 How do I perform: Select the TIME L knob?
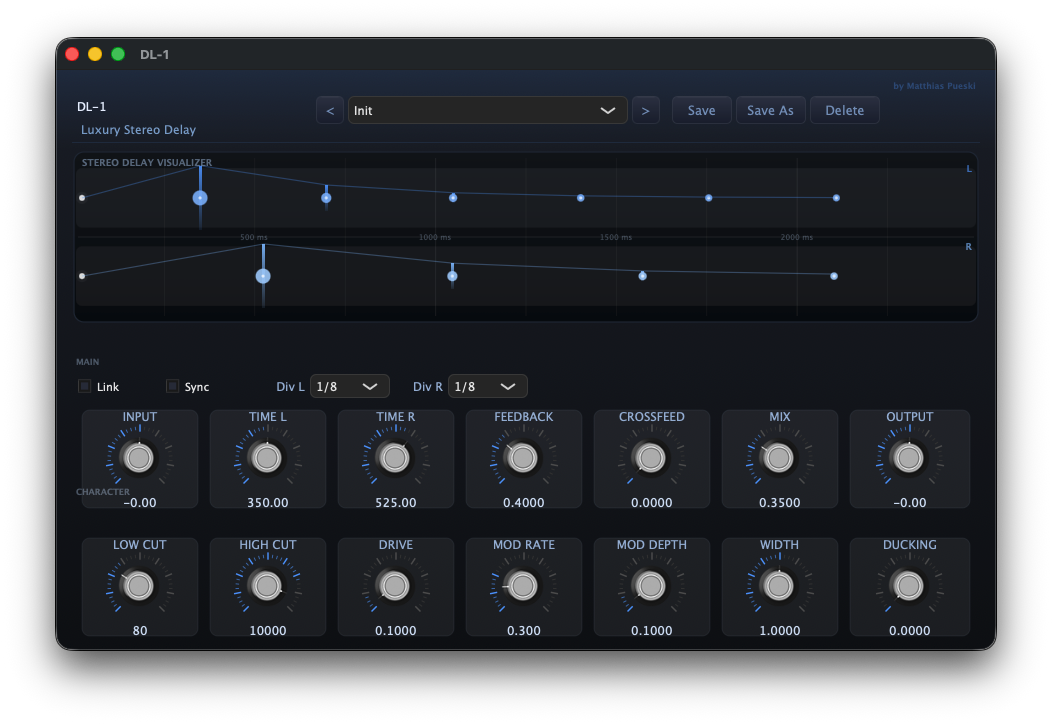pos(267,458)
